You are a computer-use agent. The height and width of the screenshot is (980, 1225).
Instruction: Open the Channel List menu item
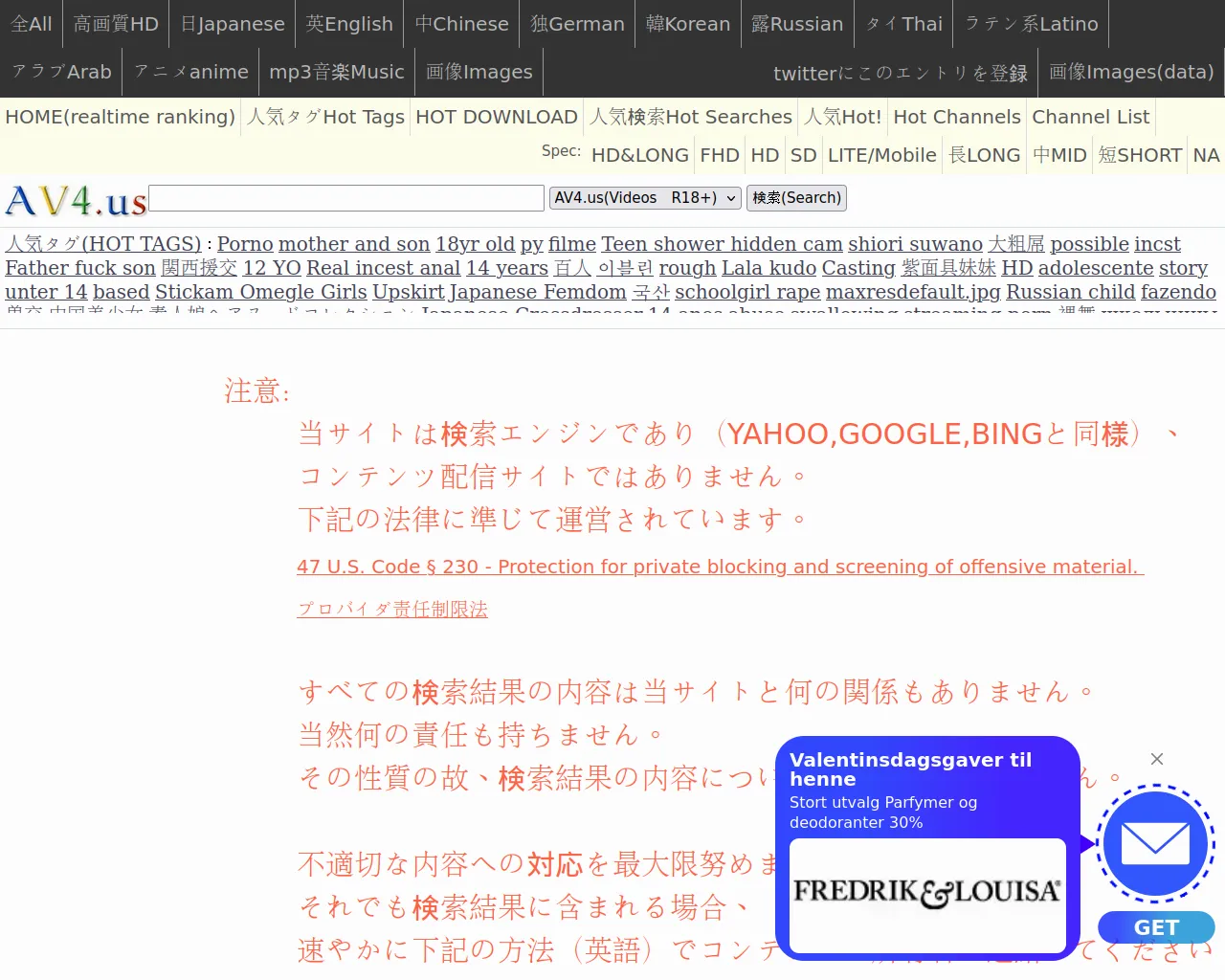tap(1090, 117)
